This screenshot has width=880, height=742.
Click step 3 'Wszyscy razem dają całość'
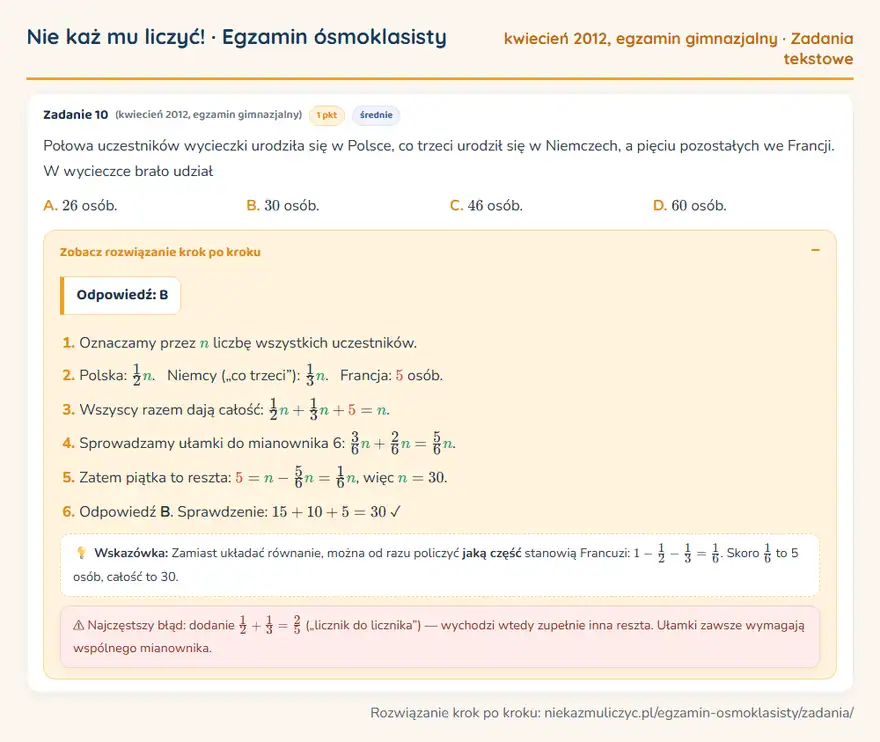226,410
